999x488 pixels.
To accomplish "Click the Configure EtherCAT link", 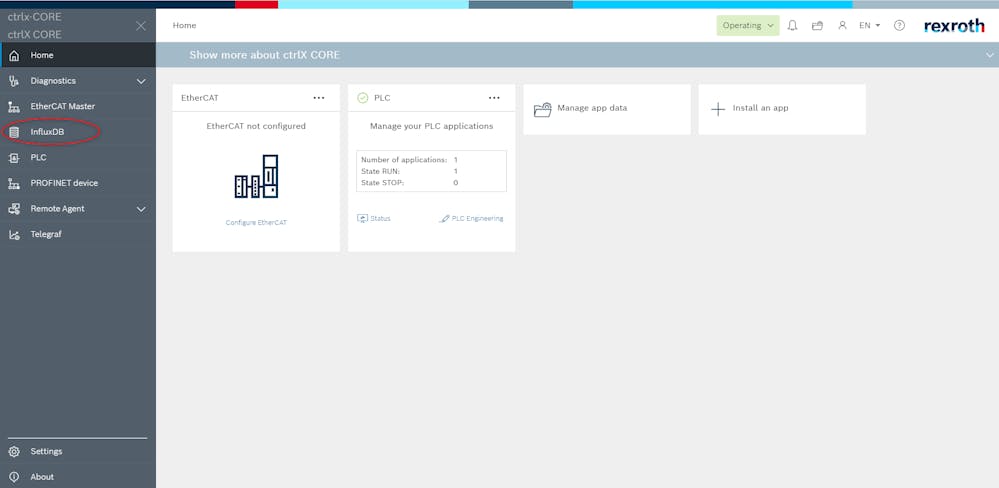I will pyautogui.click(x=256, y=223).
